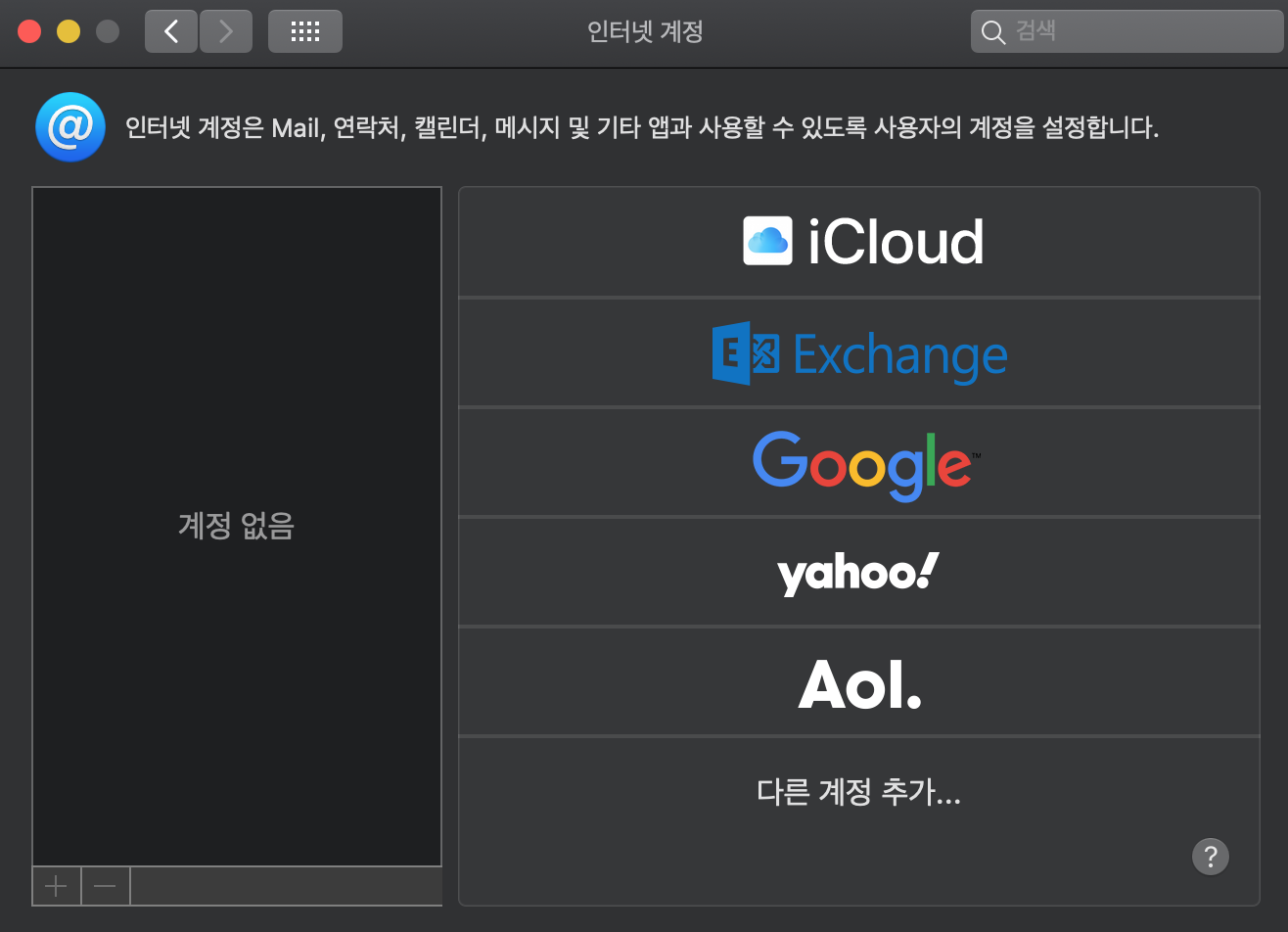Click the empty 계정 없음 accounts list
Image resolution: width=1288 pixels, height=932 pixels.
point(237,526)
